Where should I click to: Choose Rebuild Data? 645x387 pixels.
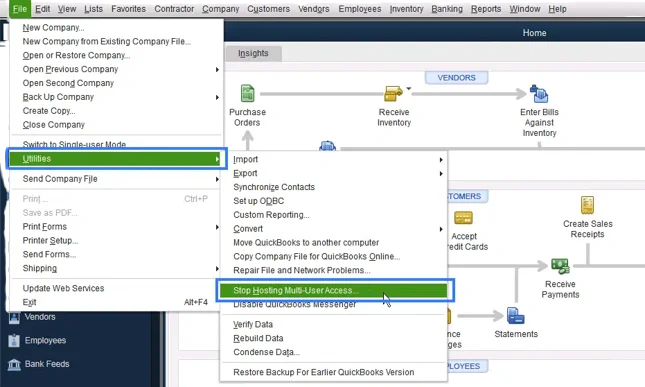(258, 338)
